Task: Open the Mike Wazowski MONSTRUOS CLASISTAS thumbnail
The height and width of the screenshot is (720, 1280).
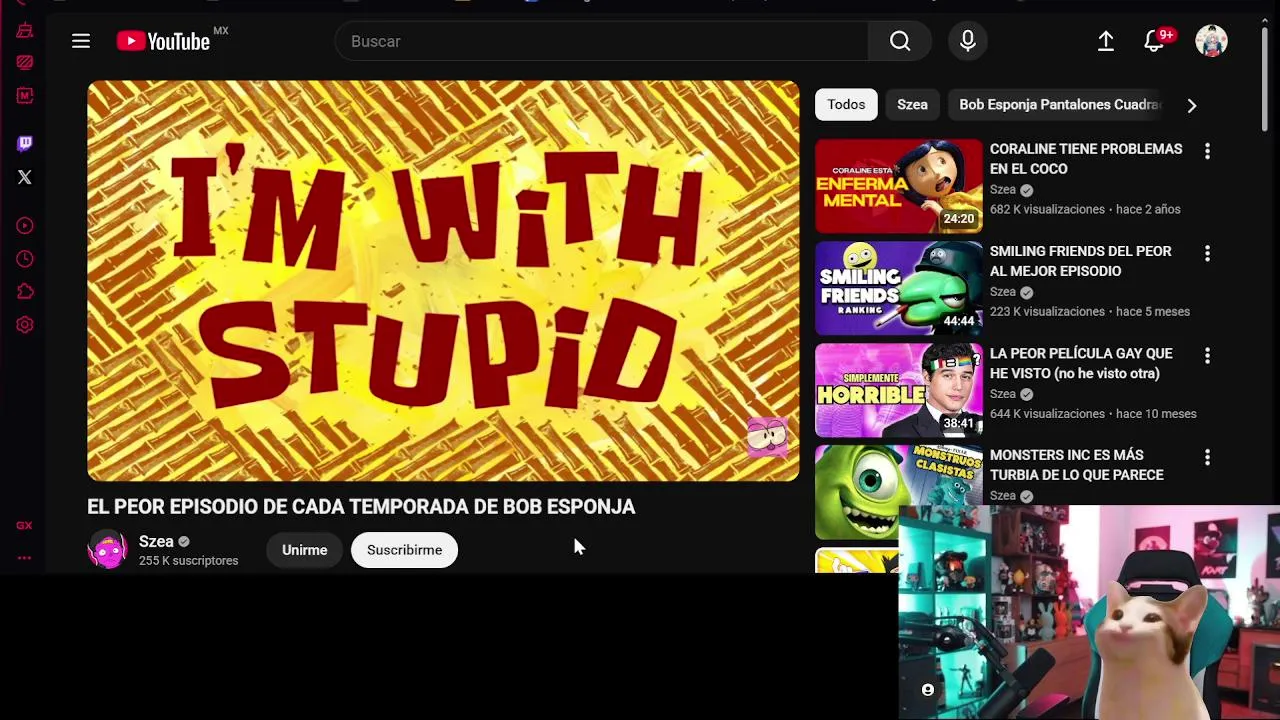Action: pos(899,492)
